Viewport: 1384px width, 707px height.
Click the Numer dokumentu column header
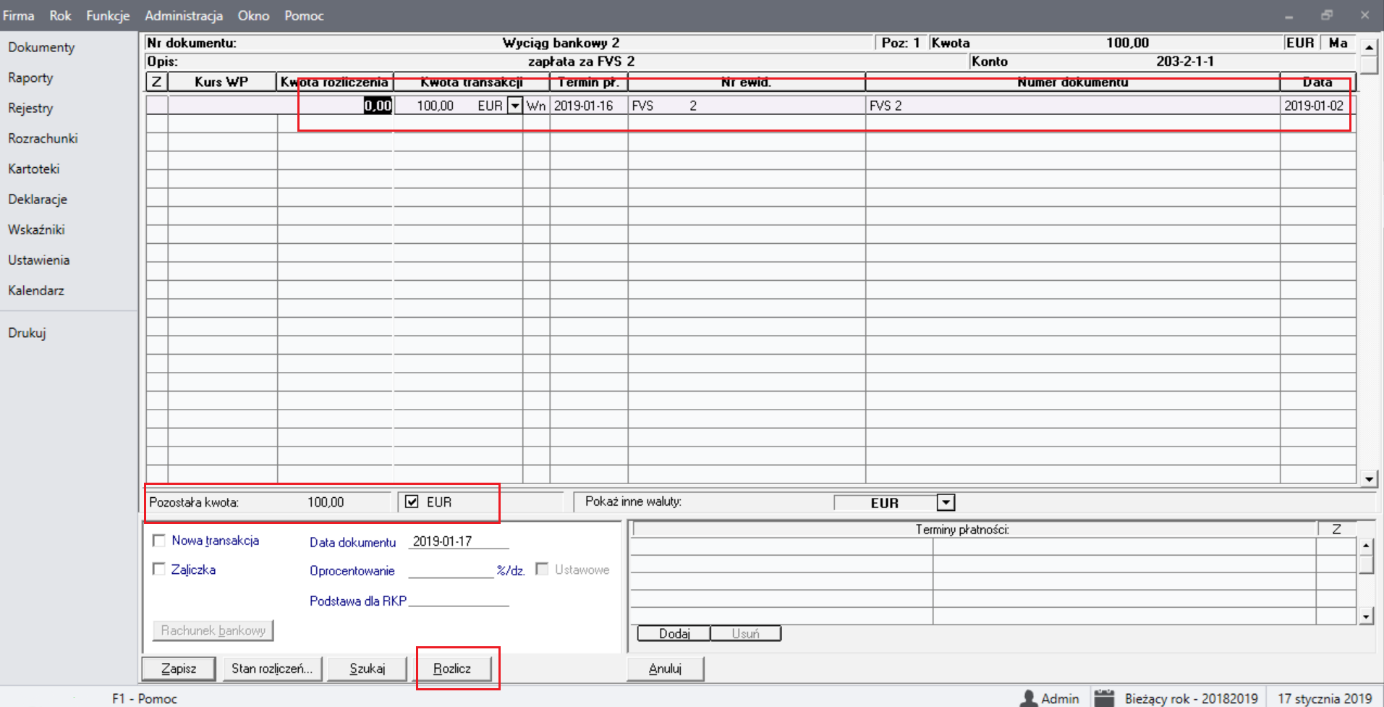(x=1073, y=82)
